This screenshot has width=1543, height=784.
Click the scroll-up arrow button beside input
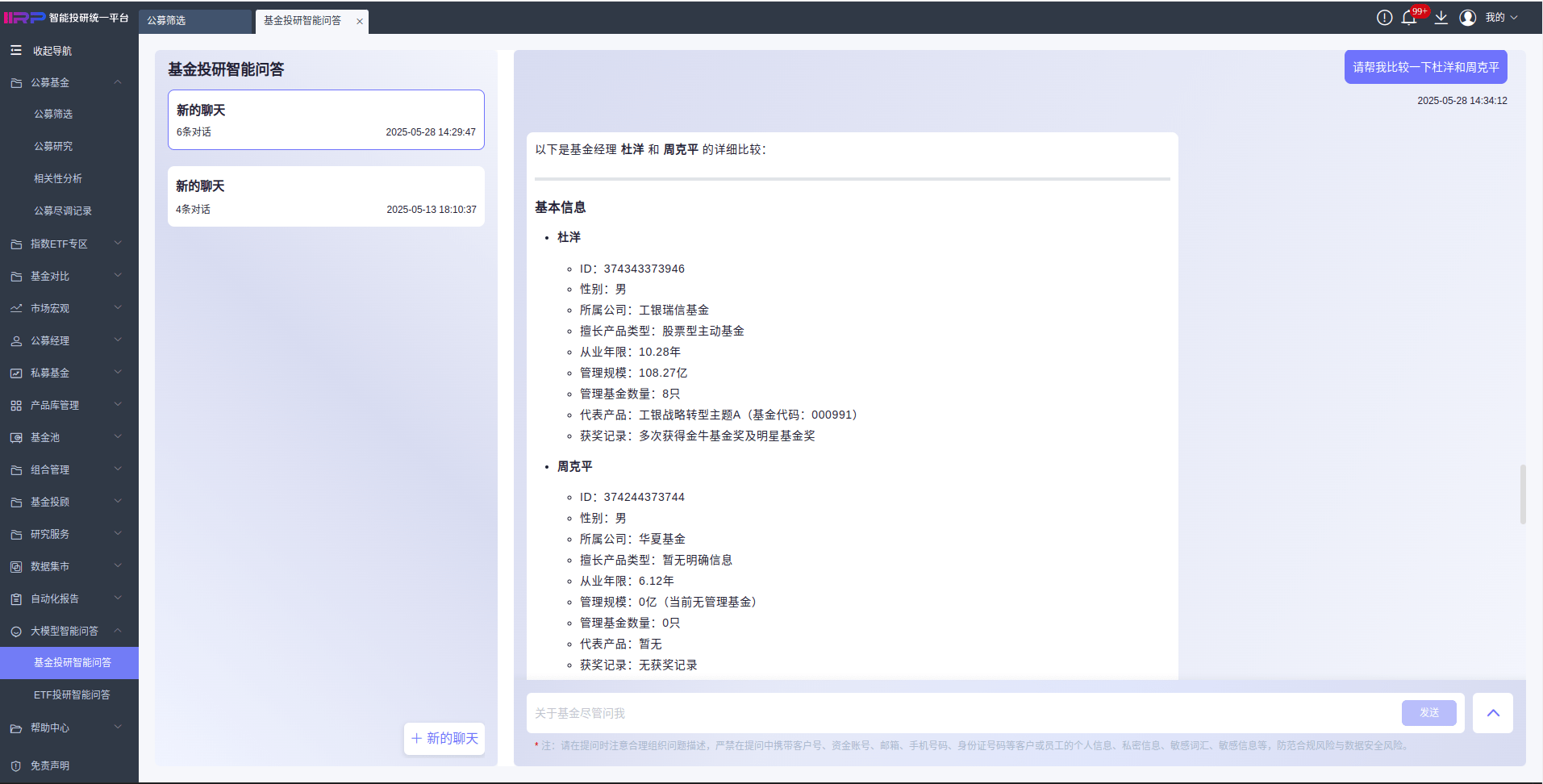coord(1493,713)
